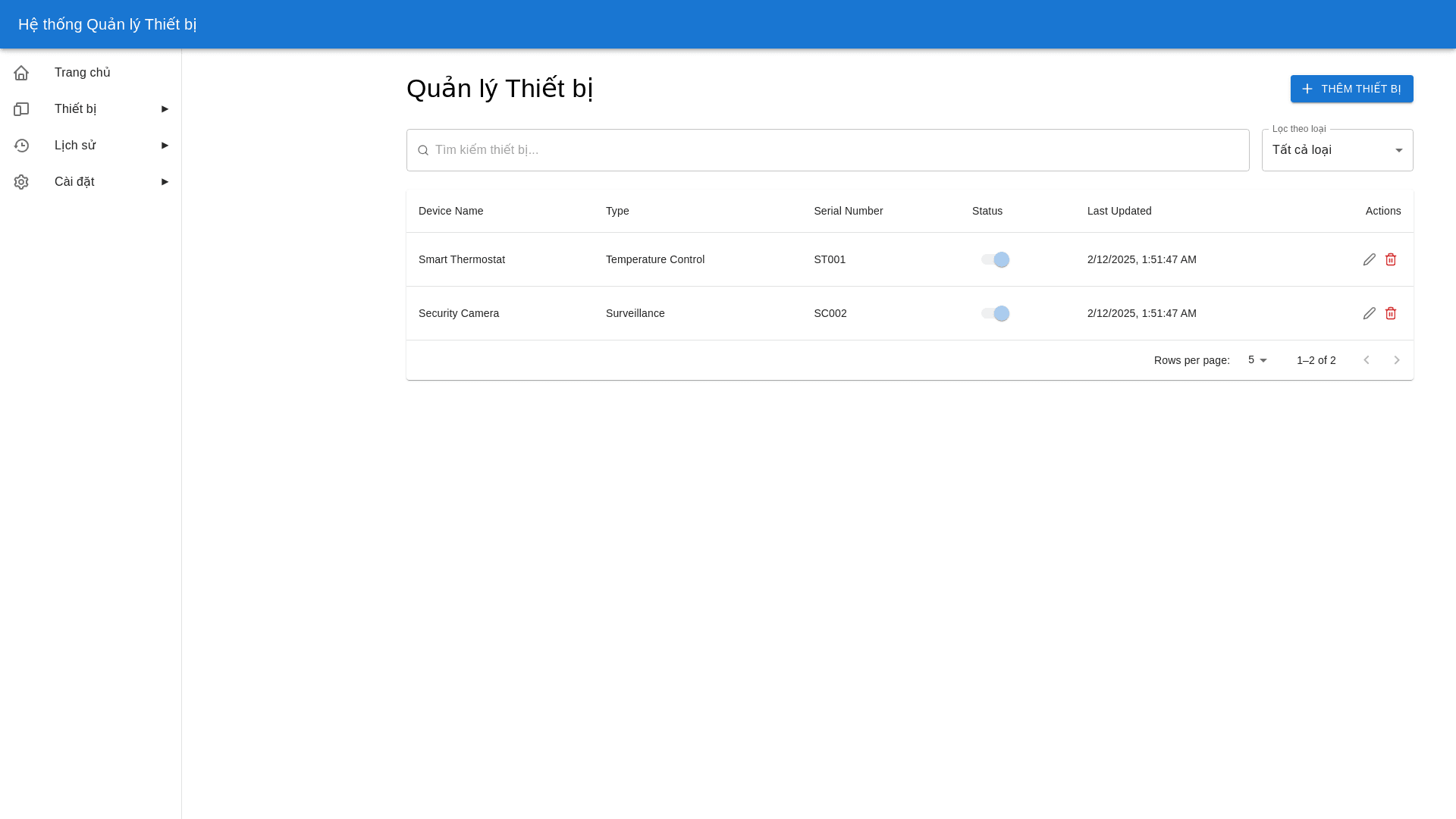Go to the next table page

[x=1396, y=360]
